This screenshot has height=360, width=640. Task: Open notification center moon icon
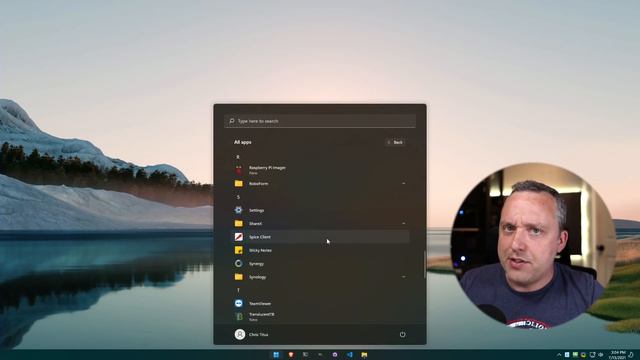(631, 355)
